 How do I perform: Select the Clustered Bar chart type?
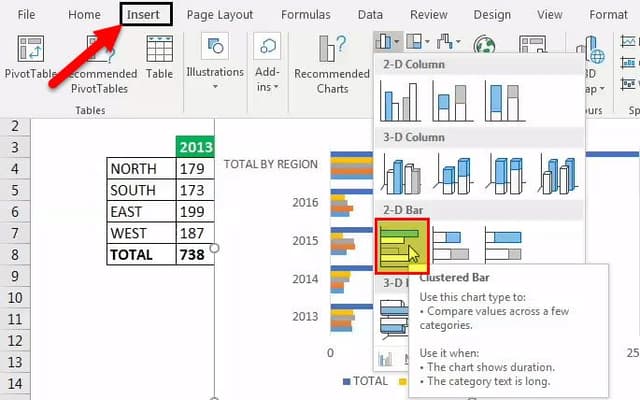click(x=401, y=245)
